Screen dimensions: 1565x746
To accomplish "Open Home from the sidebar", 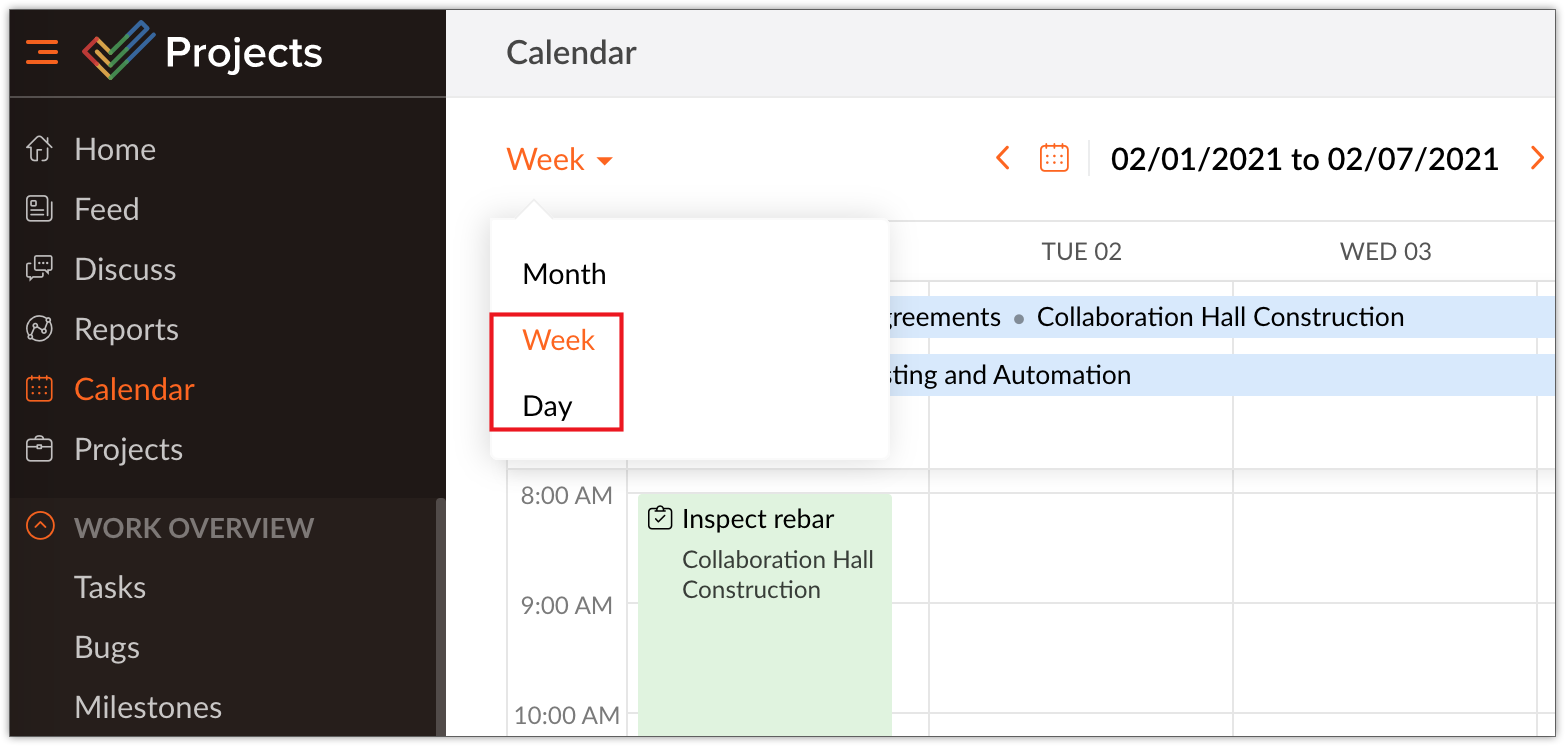I will [x=114, y=150].
